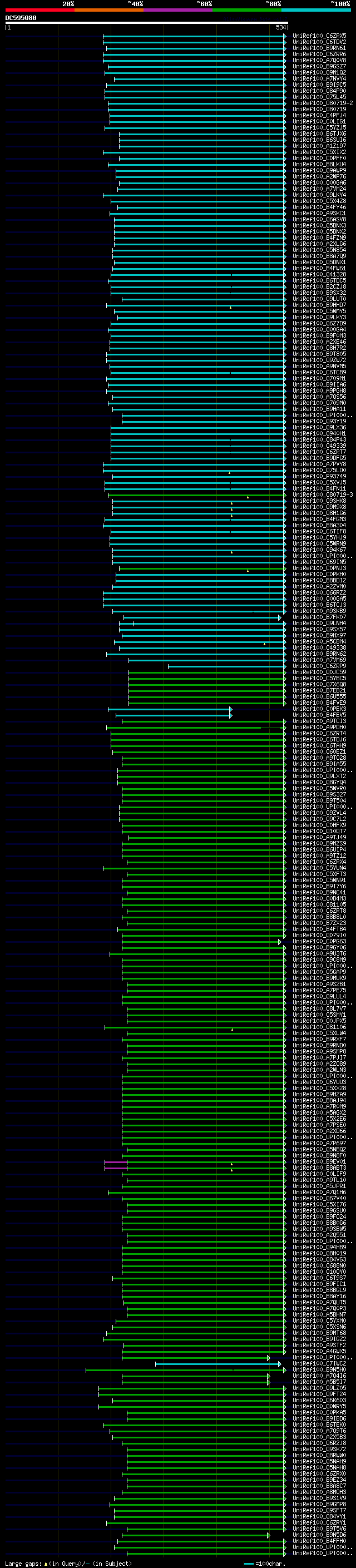Viewport: 356px width, 1568px height.
Task: Click the purple ~60% identity legend segment
Action: (x=177, y=10)
